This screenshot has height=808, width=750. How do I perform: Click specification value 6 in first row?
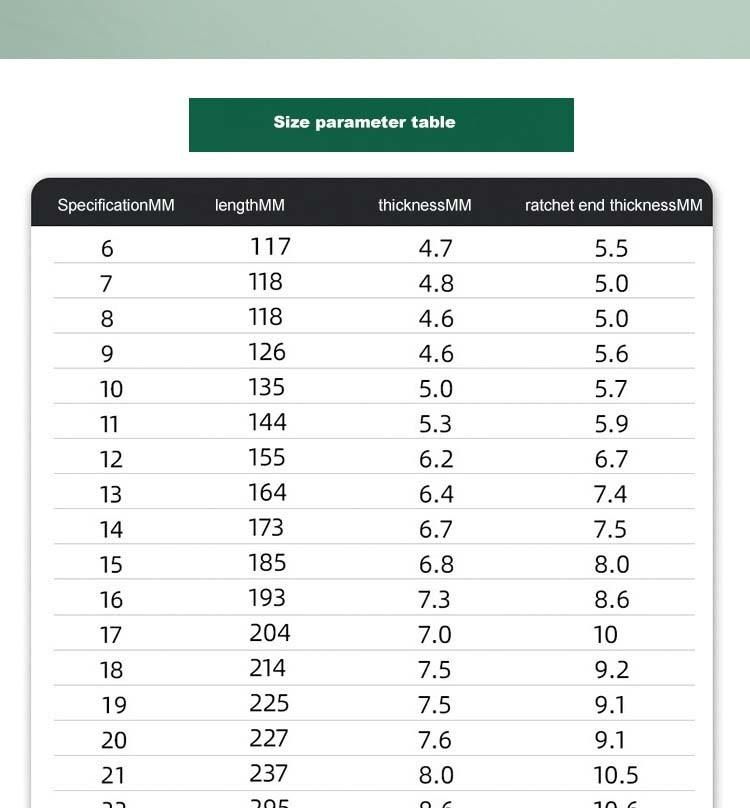107,249
